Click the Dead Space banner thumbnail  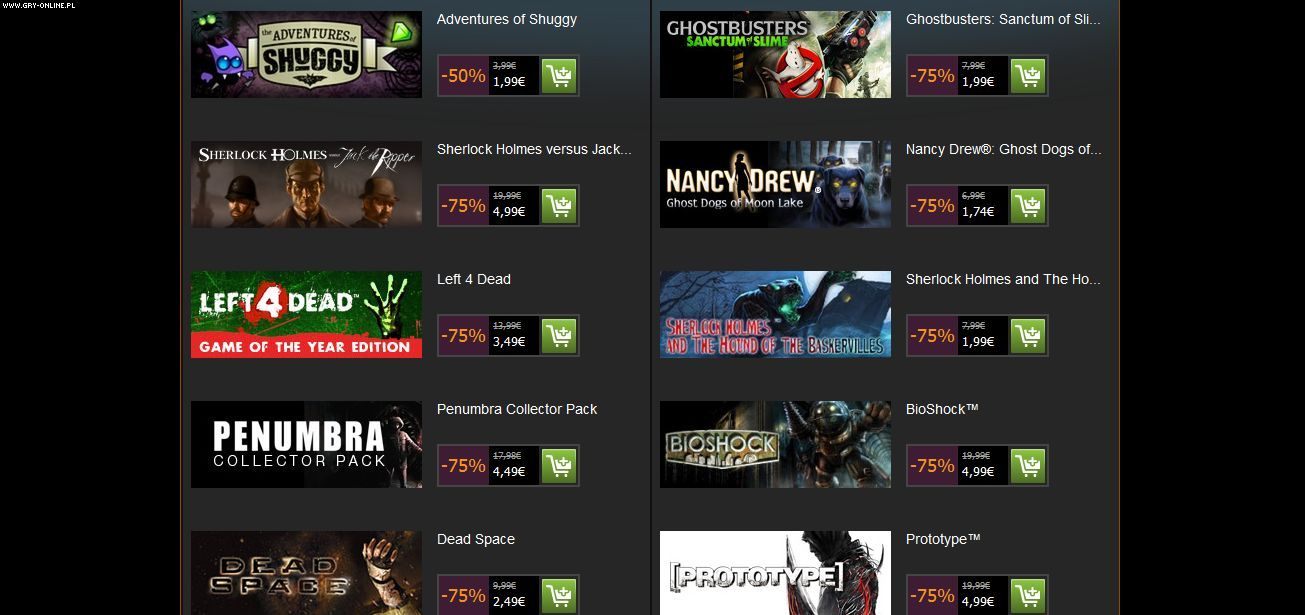pos(306,573)
